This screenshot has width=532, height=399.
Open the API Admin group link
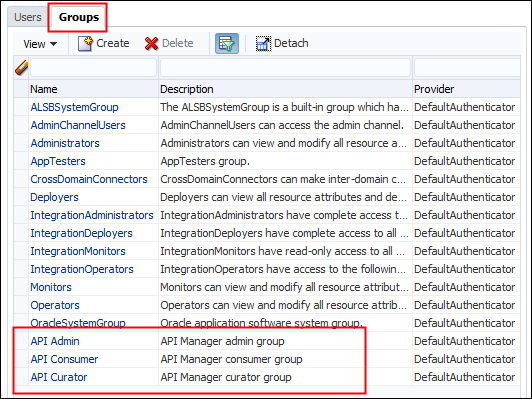pyautogui.click(x=55, y=341)
